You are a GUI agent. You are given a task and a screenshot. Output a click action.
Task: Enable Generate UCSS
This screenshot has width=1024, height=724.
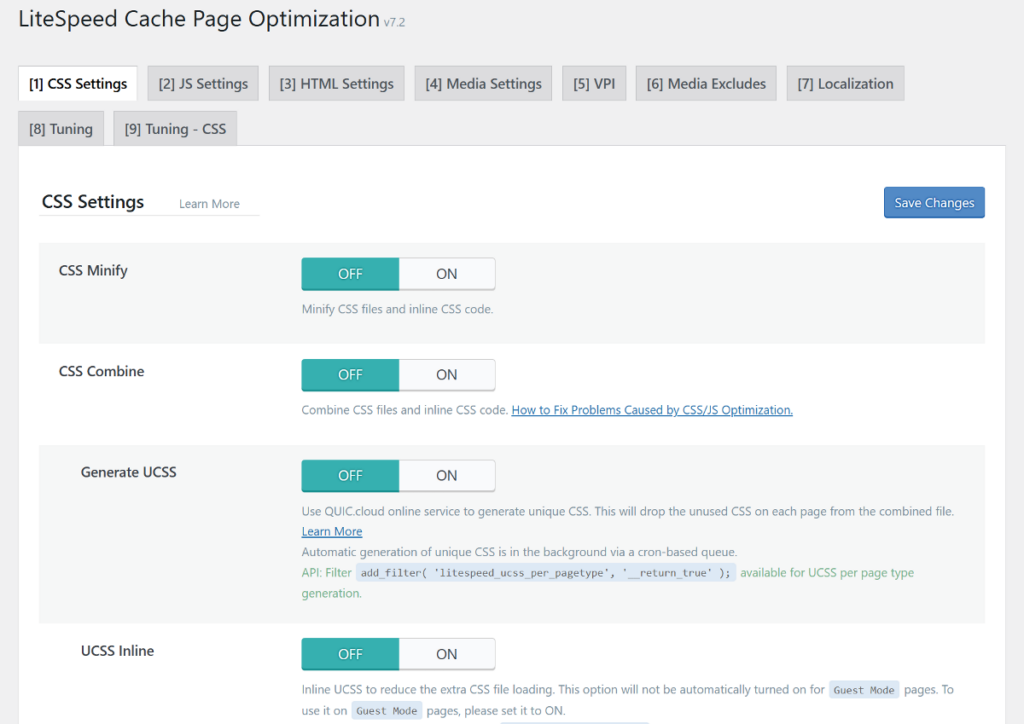coord(447,475)
